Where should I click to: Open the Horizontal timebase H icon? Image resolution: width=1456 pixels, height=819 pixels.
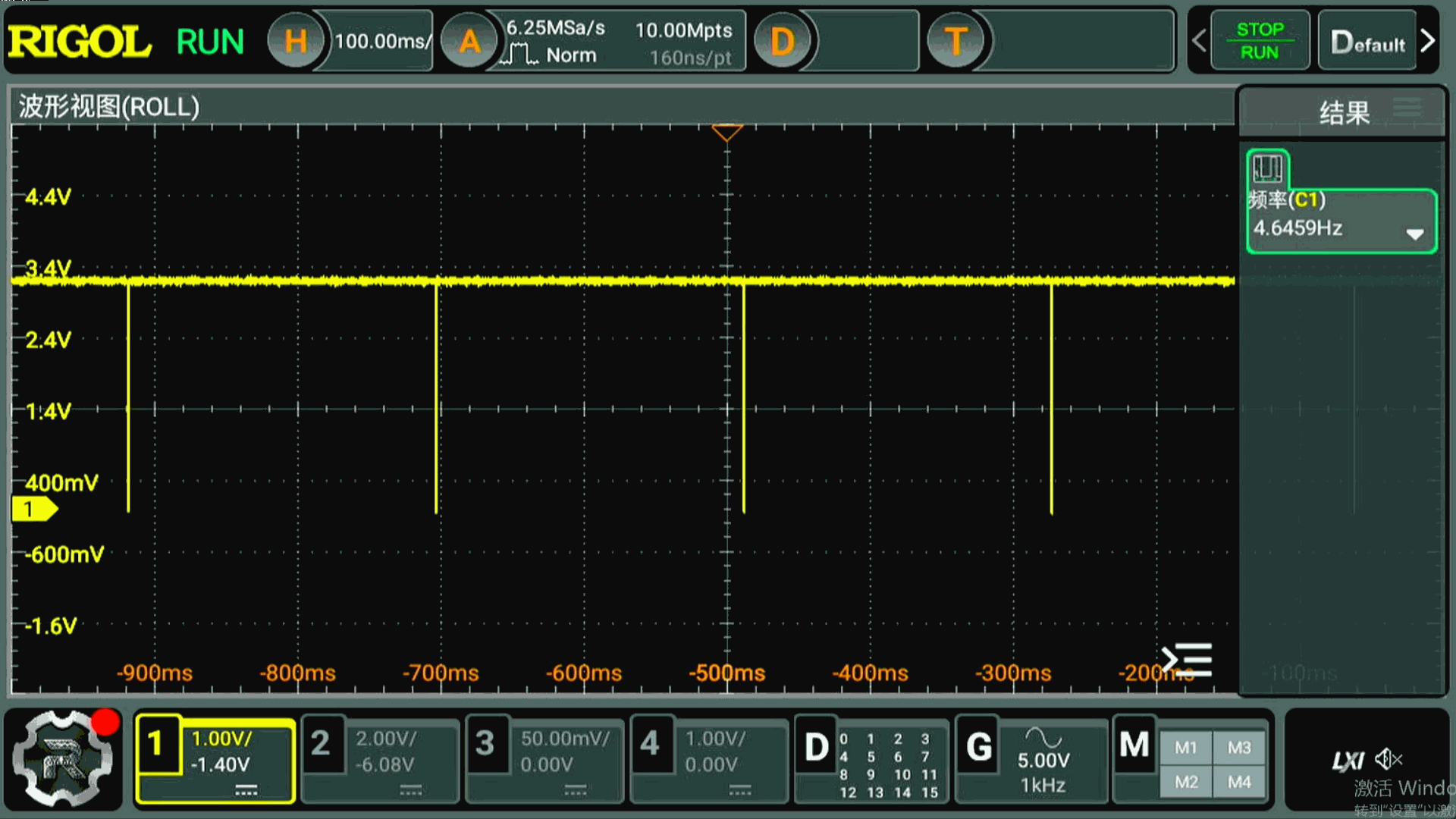[296, 41]
